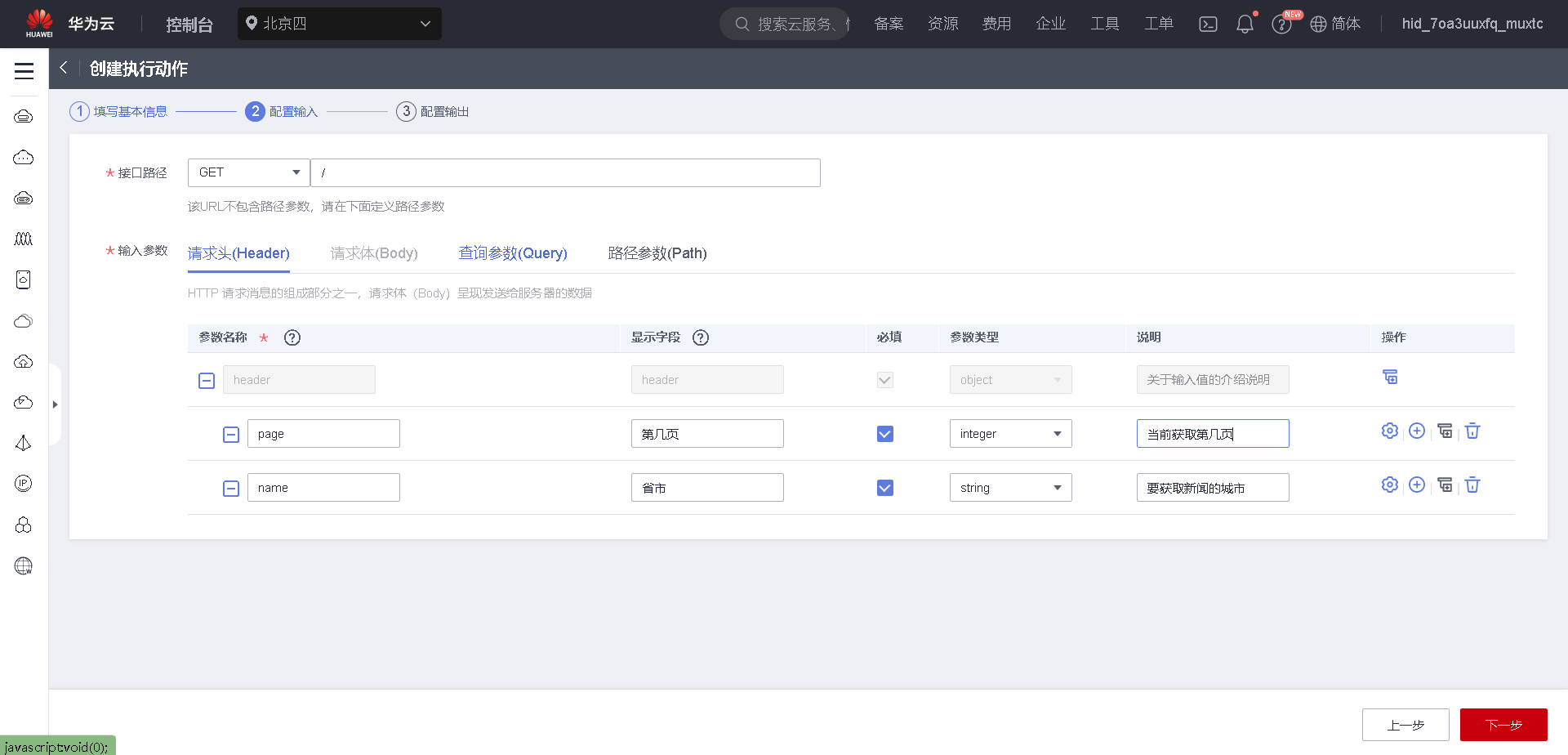This screenshot has width=1568, height=755.
Task: Click the globe sidebar icon
Action: (x=24, y=565)
